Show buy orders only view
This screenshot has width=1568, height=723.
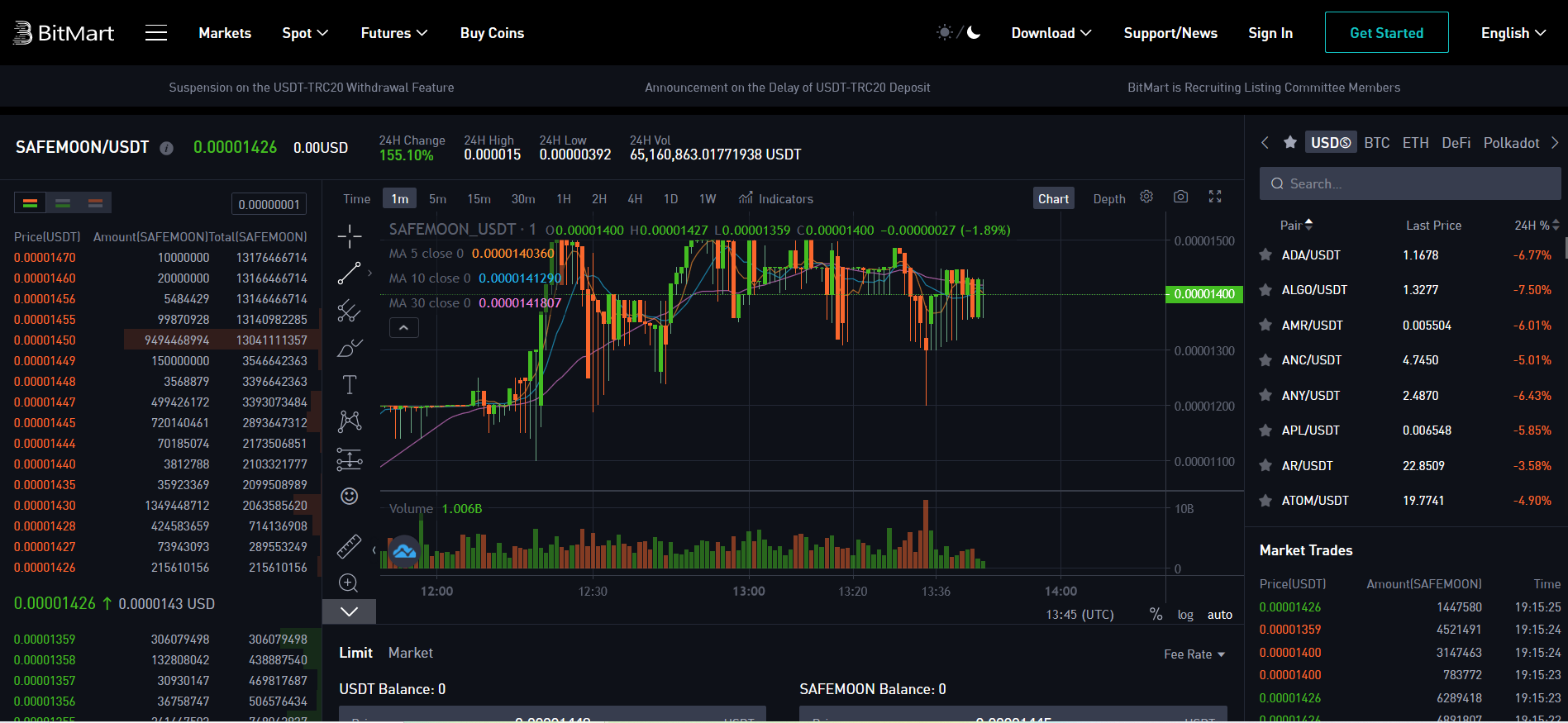coord(63,202)
